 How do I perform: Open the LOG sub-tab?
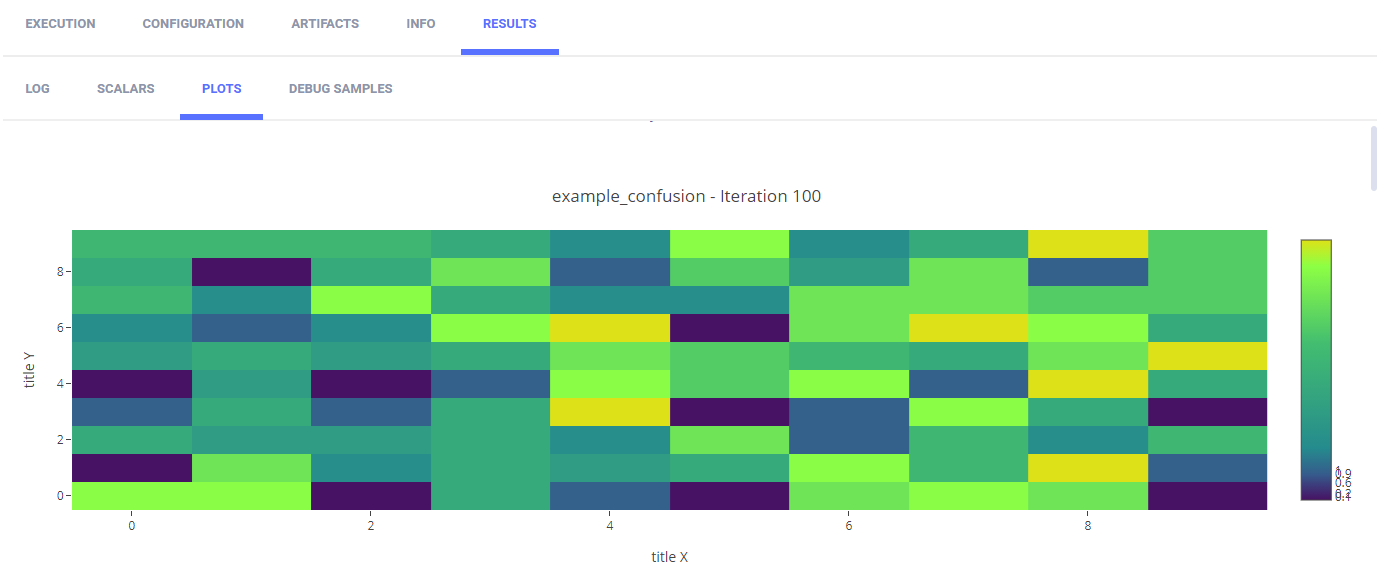pyautogui.click(x=38, y=89)
